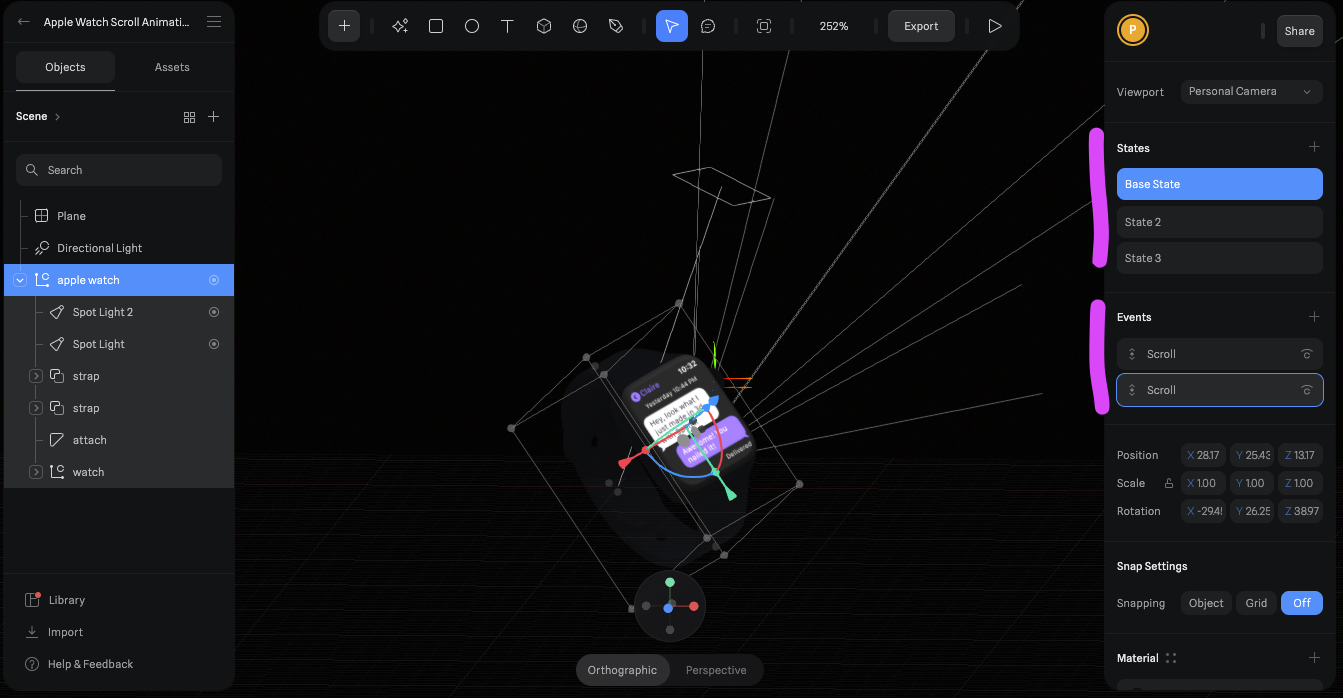Screen dimensions: 1343x698
Task: Select the Spot Light 2 row label
Action: coord(103,312)
